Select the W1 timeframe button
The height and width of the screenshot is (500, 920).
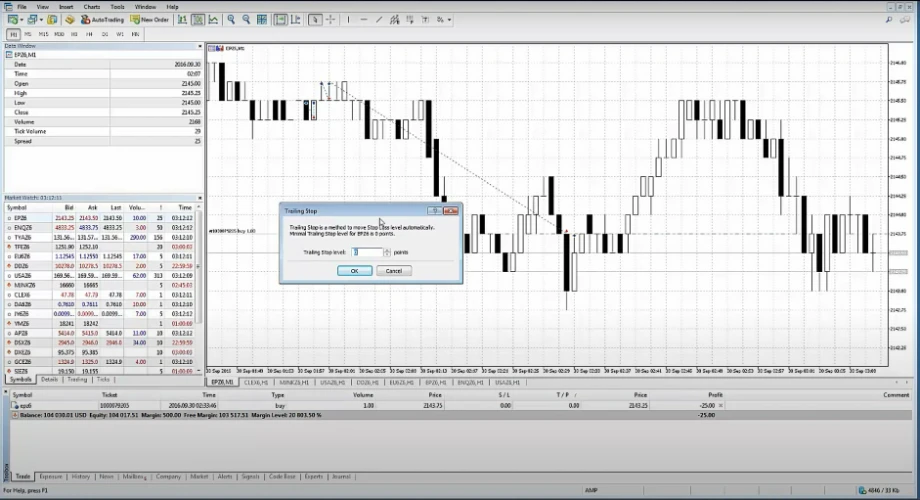point(120,34)
